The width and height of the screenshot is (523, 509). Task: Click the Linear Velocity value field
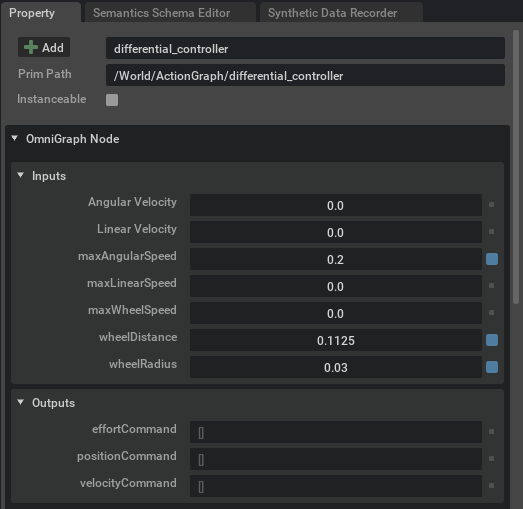(x=336, y=232)
